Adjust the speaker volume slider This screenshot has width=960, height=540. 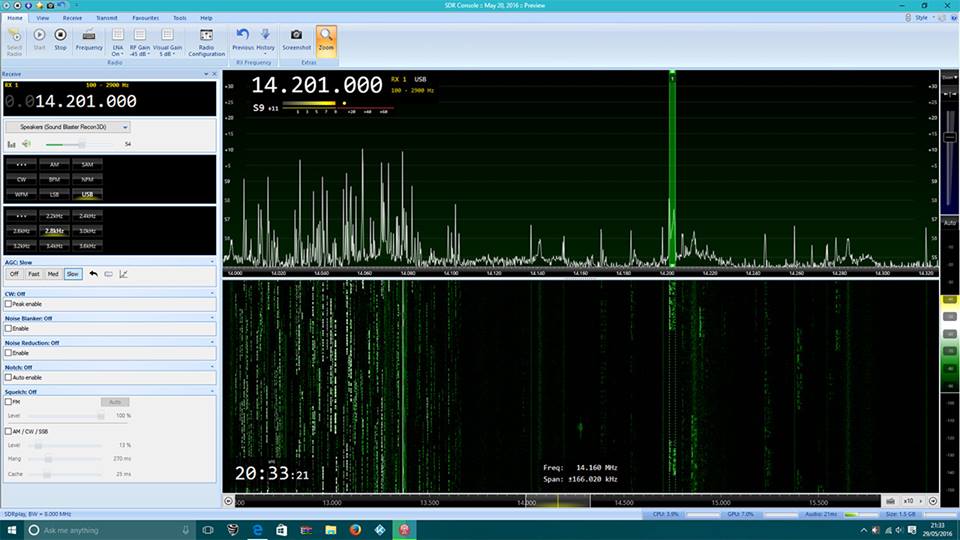pos(82,144)
